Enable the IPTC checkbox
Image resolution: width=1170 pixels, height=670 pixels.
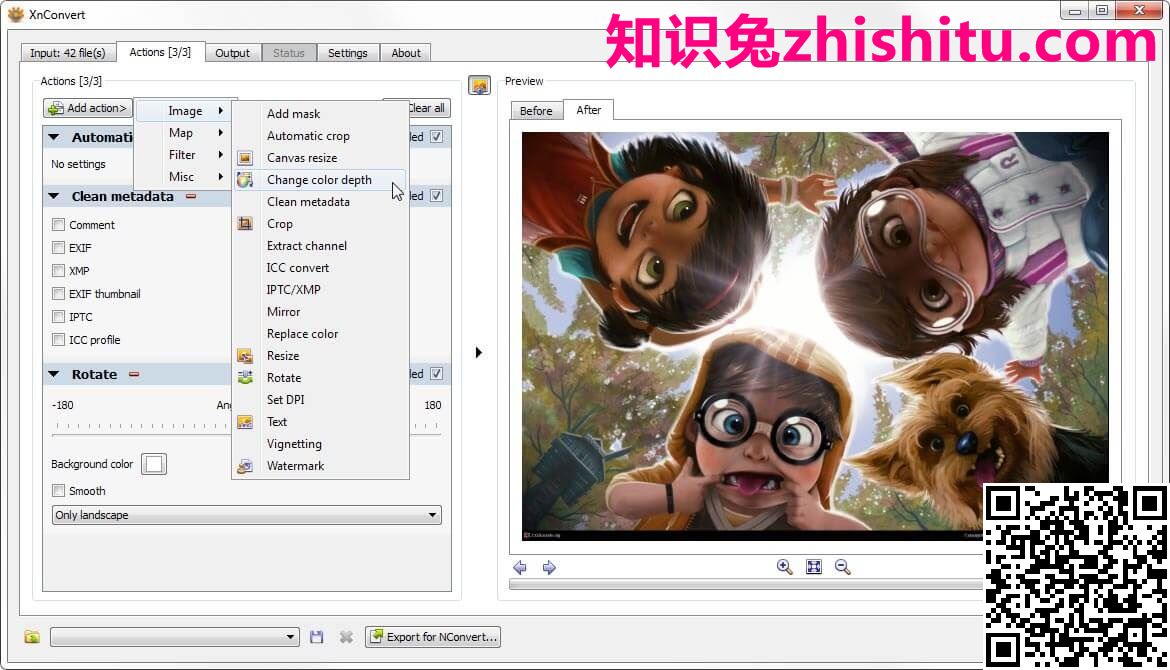tap(58, 317)
